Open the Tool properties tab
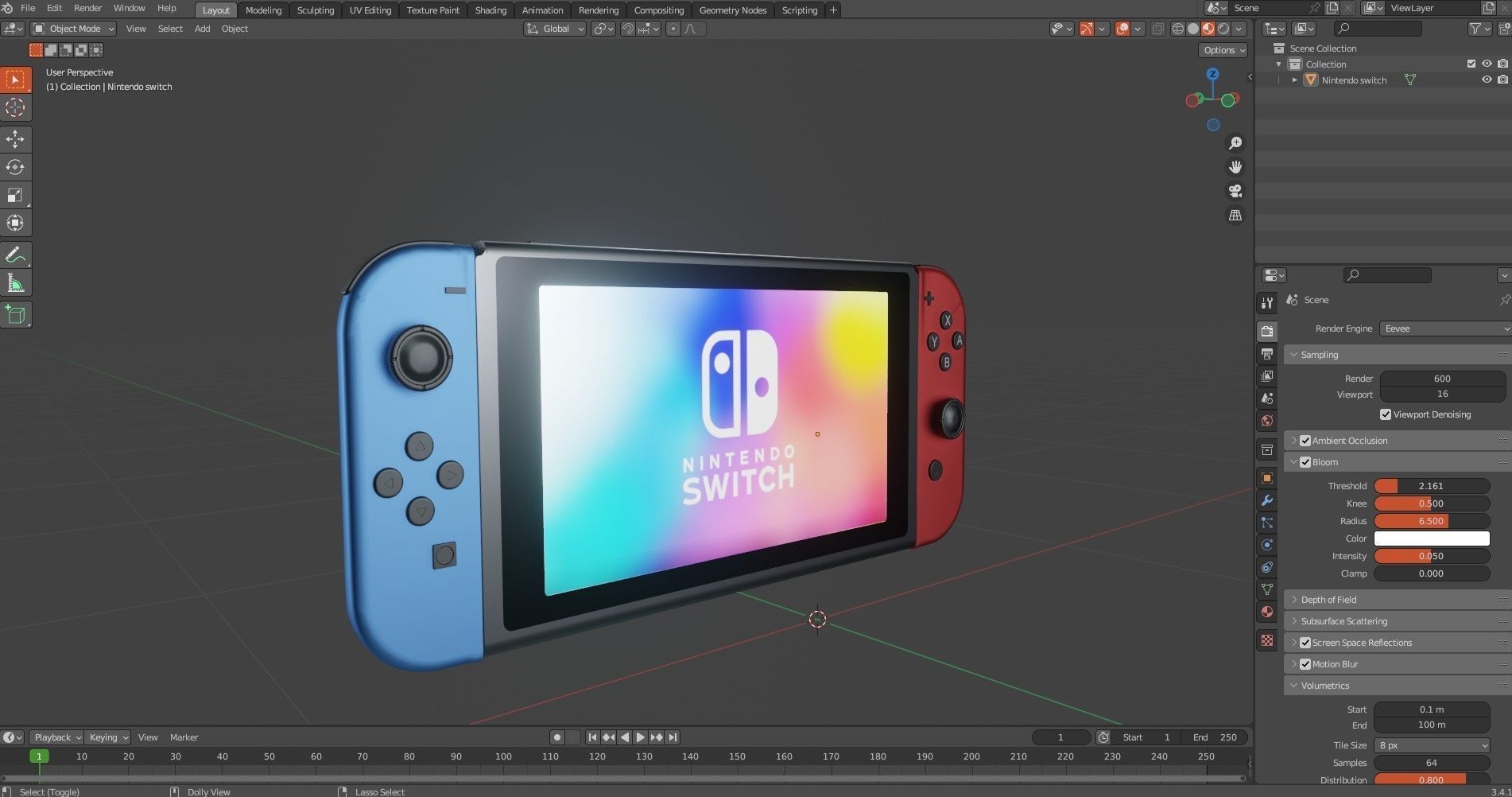The image size is (1512, 797). point(1267,302)
